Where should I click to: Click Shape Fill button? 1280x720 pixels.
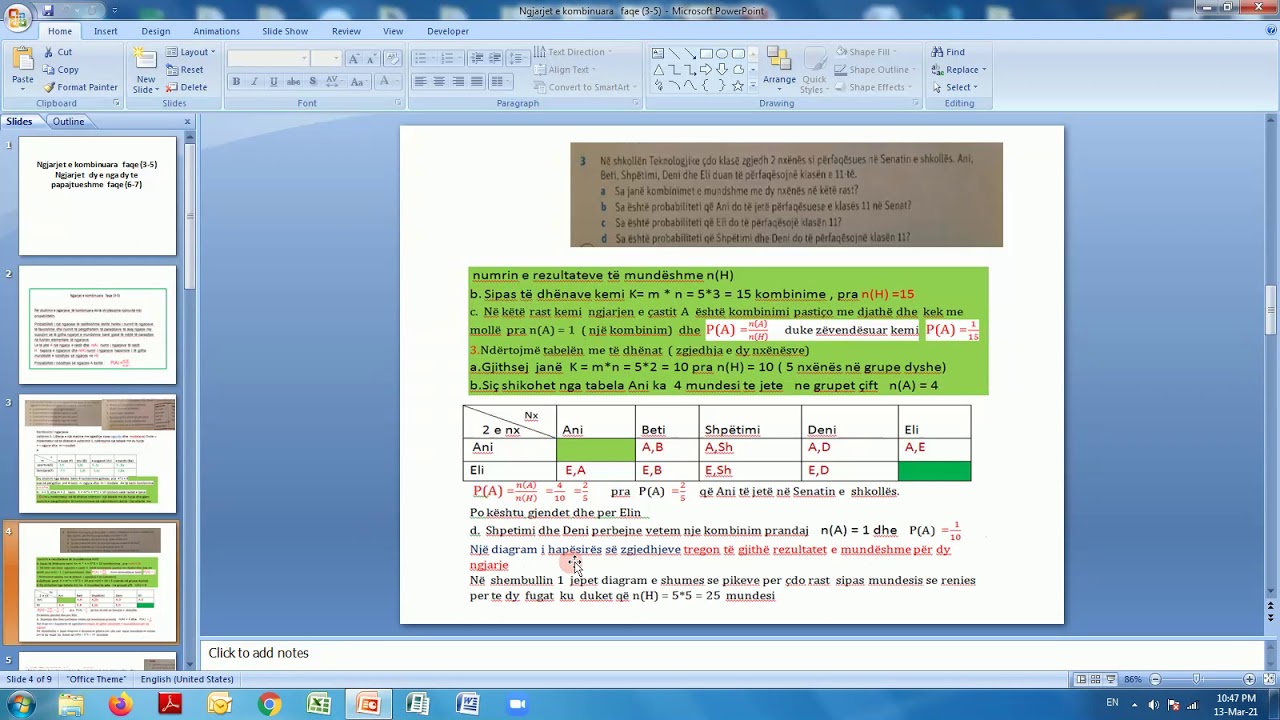868,52
